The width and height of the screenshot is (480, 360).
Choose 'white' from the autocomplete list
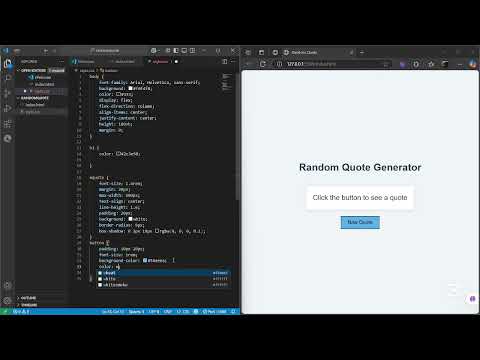[x=163, y=279]
